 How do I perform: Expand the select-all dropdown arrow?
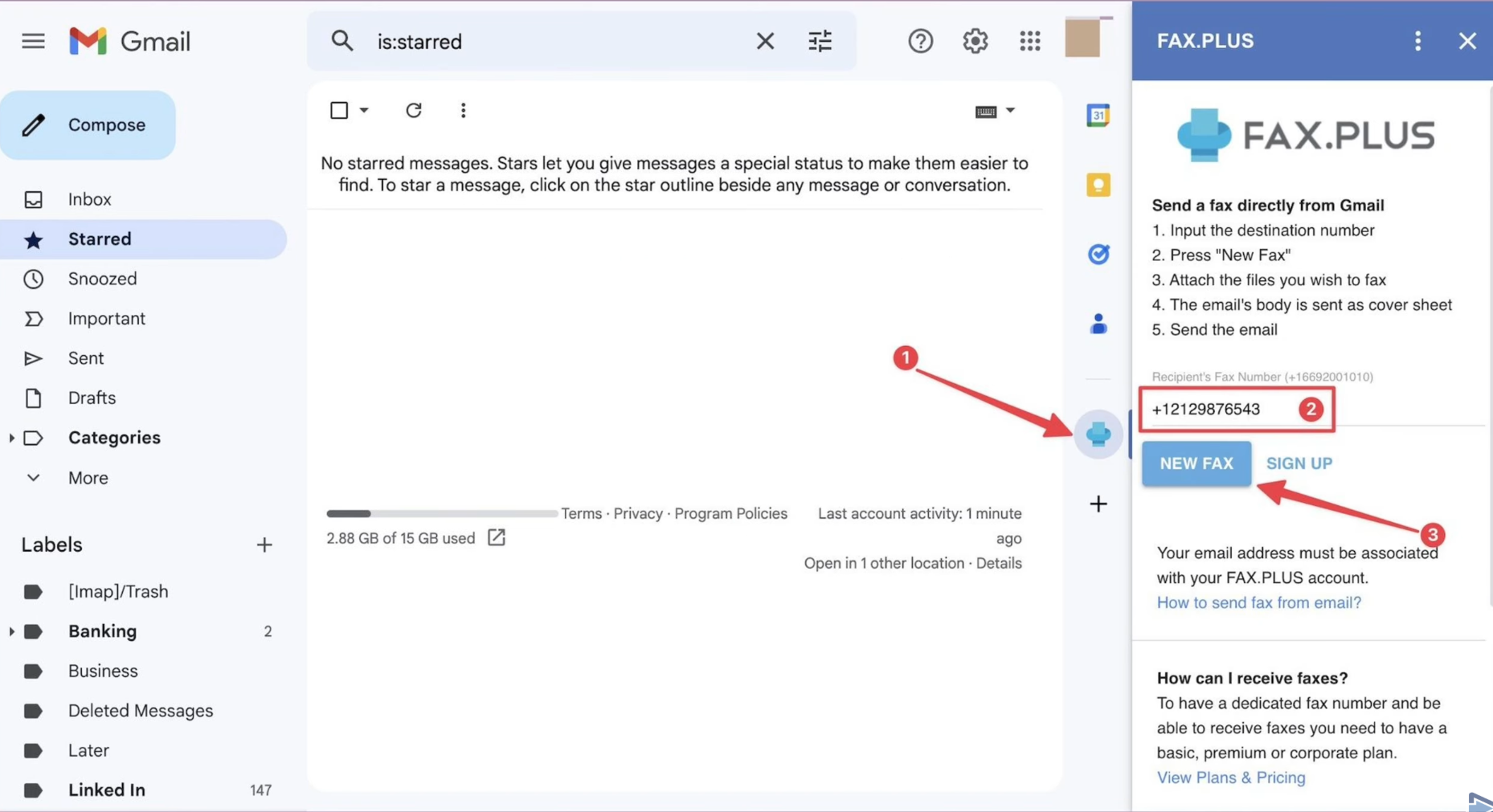pos(364,110)
